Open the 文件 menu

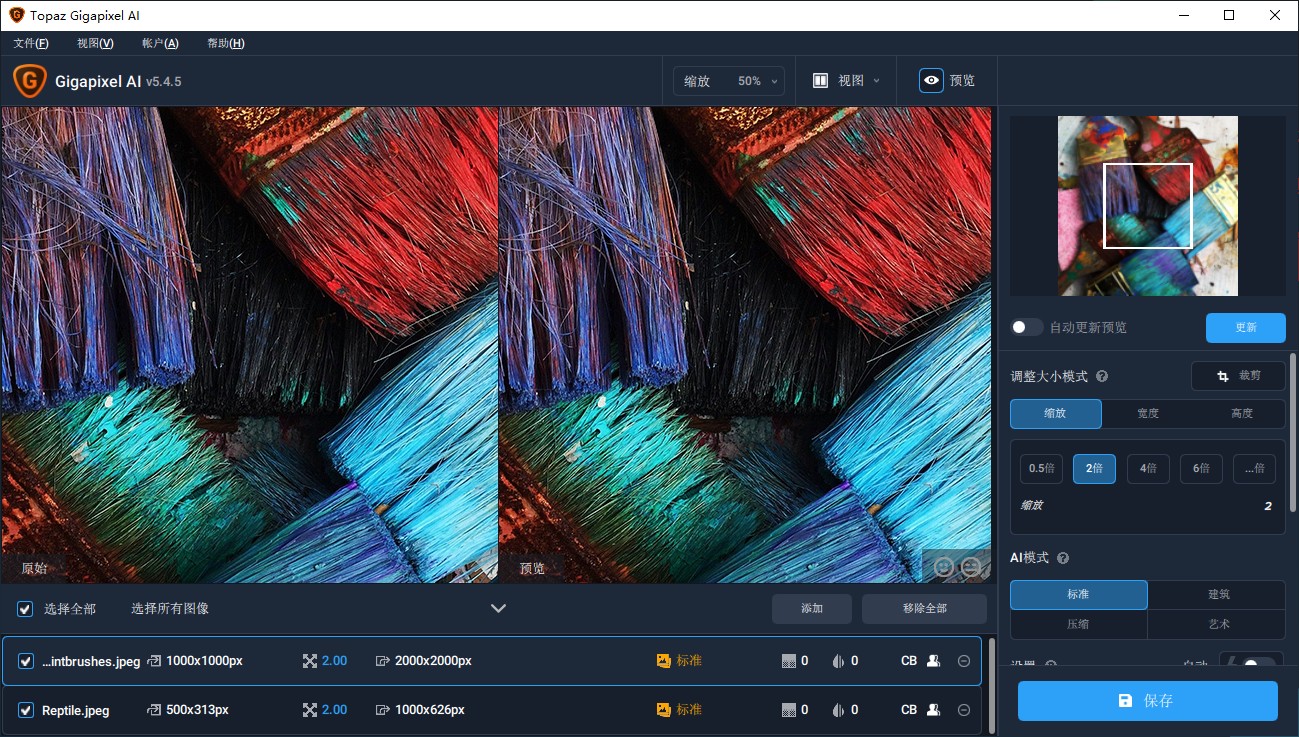(x=31, y=43)
